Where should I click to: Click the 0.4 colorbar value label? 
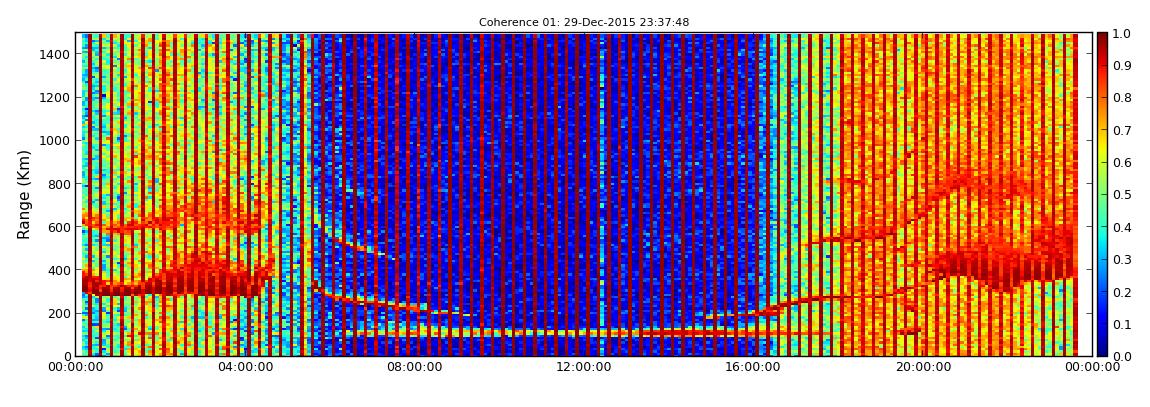coord(1121,227)
